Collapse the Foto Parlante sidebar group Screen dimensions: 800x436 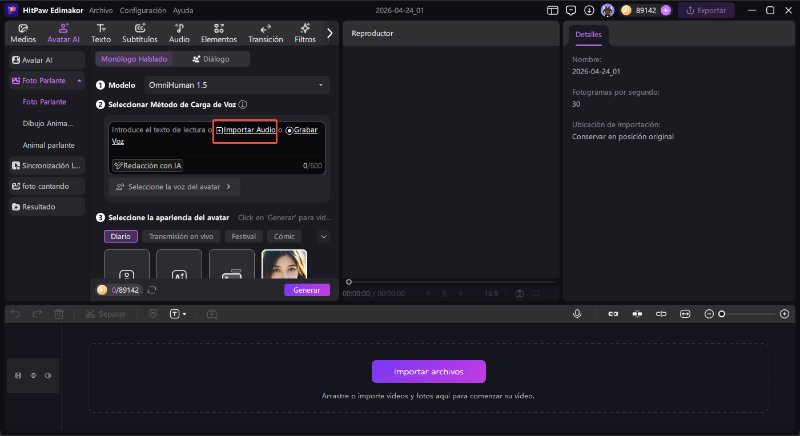tap(79, 81)
